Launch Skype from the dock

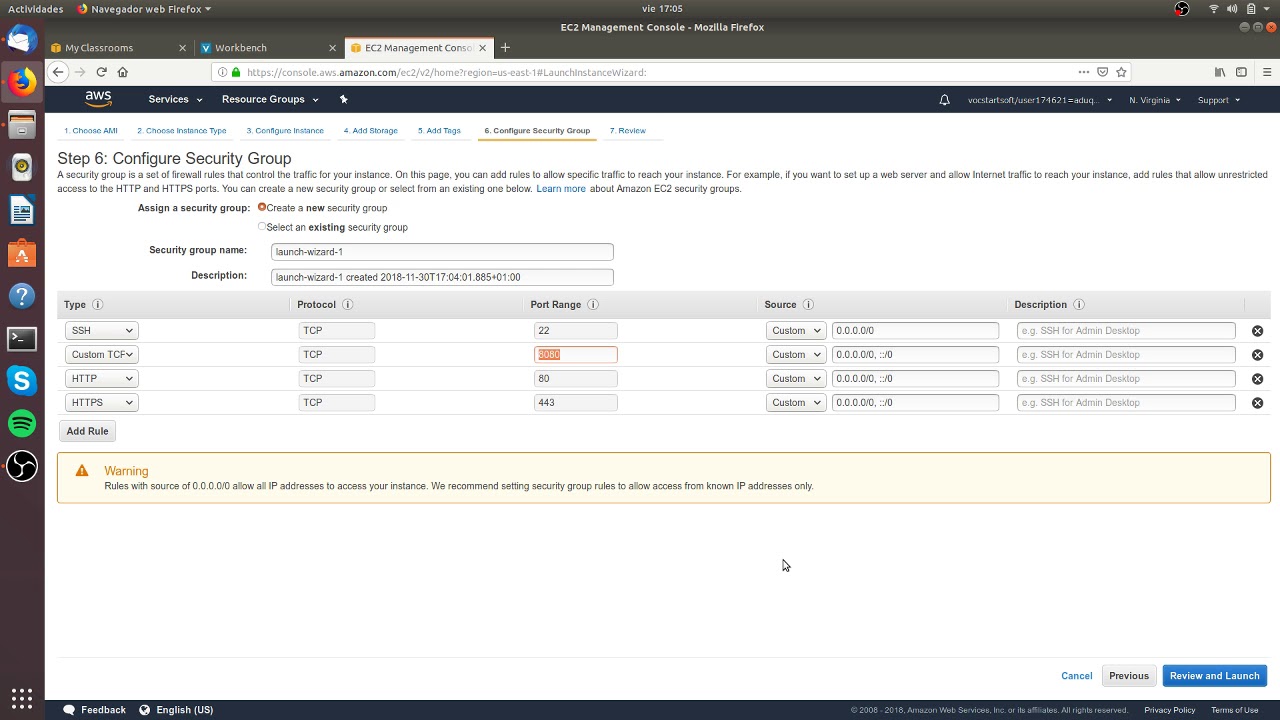pos(22,380)
